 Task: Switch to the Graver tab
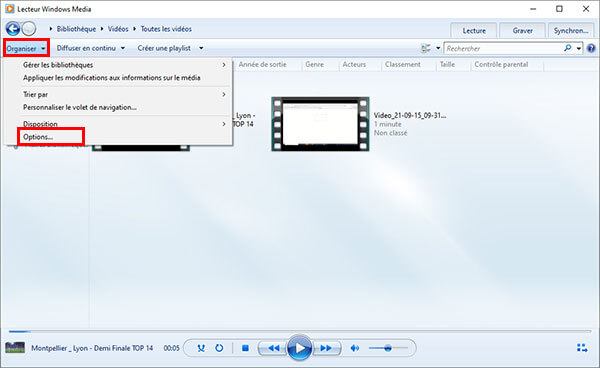point(522,31)
